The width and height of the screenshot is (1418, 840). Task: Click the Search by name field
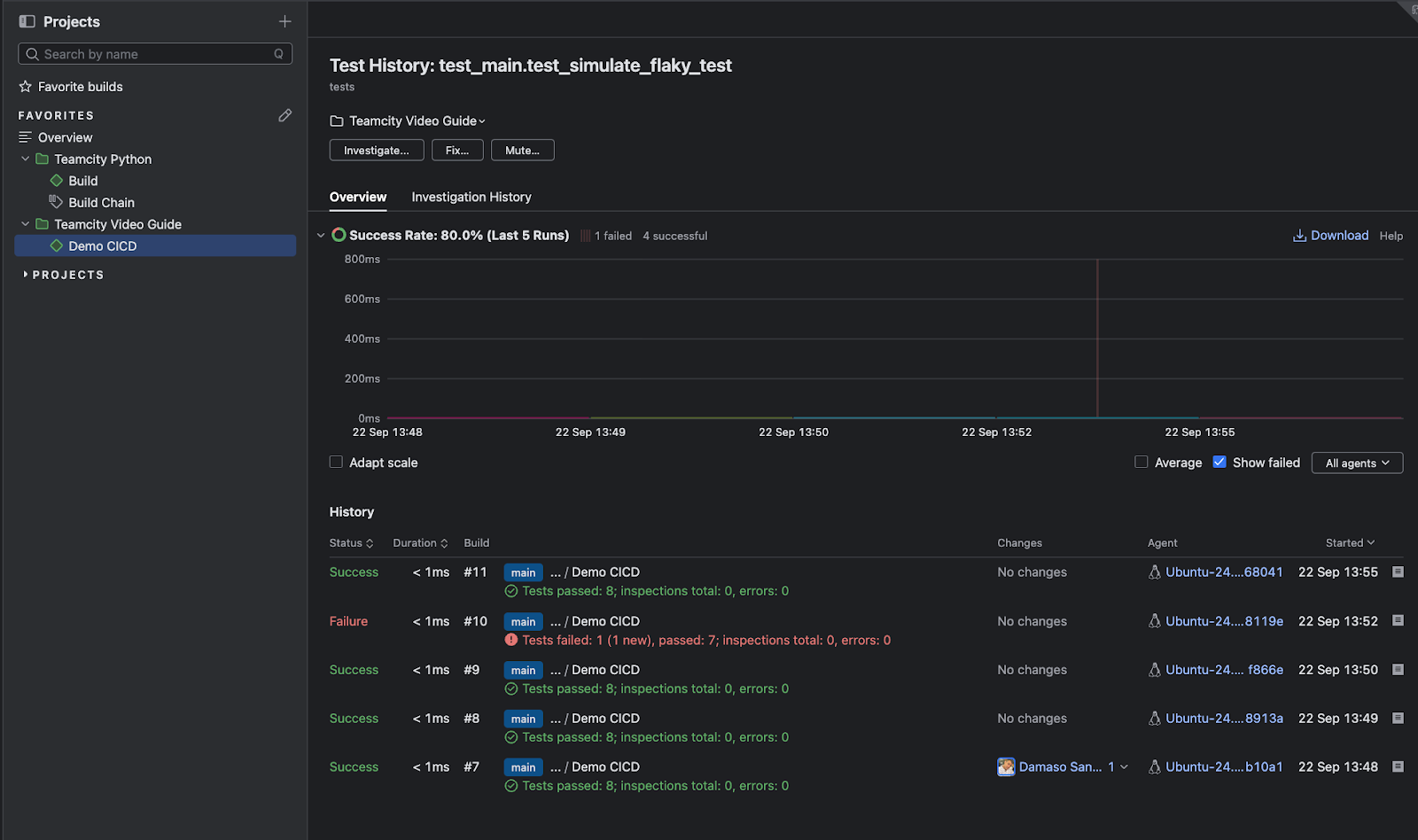(155, 54)
